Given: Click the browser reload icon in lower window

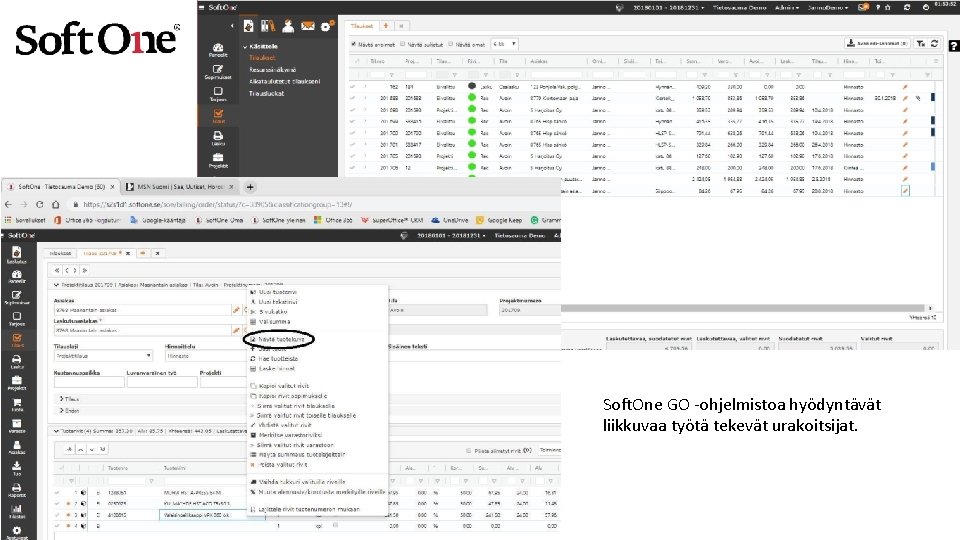Looking at the screenshot, I should 39,204.
